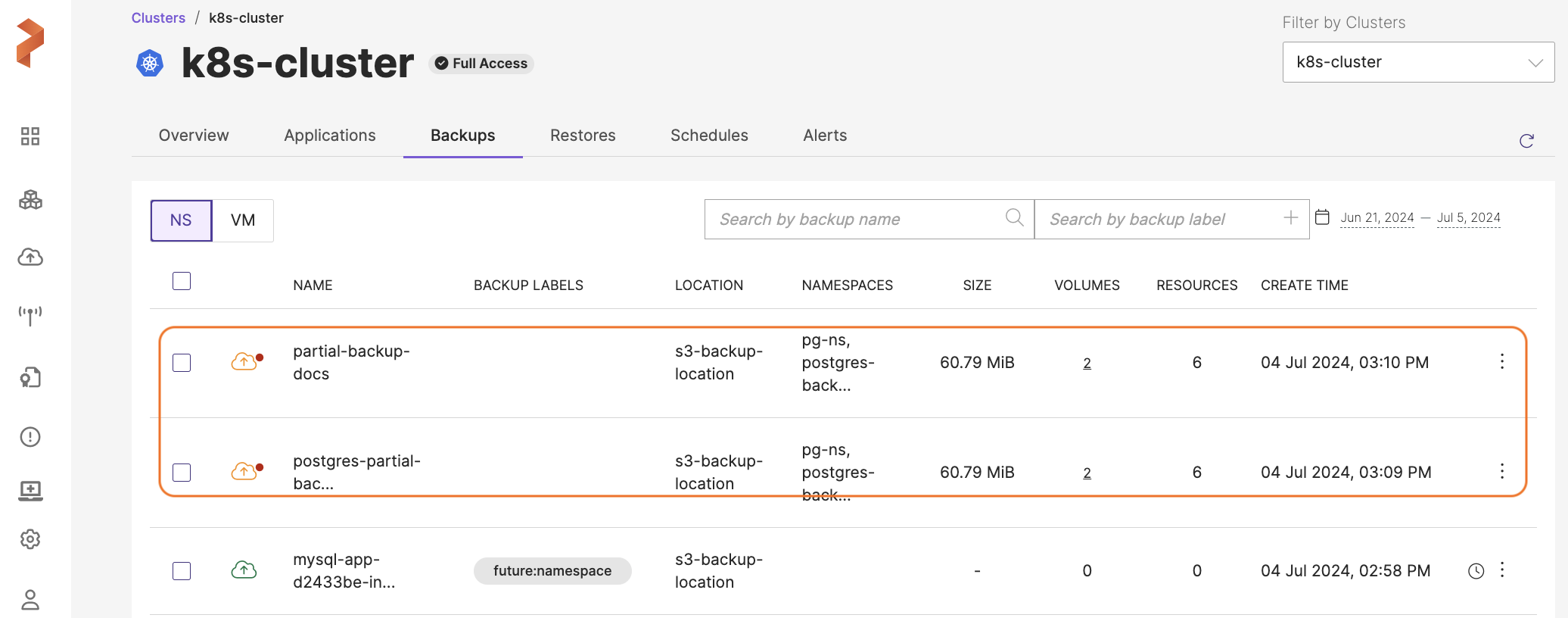
Task: Open the settings gear icon in sidebar
Action: coord(30,539)
